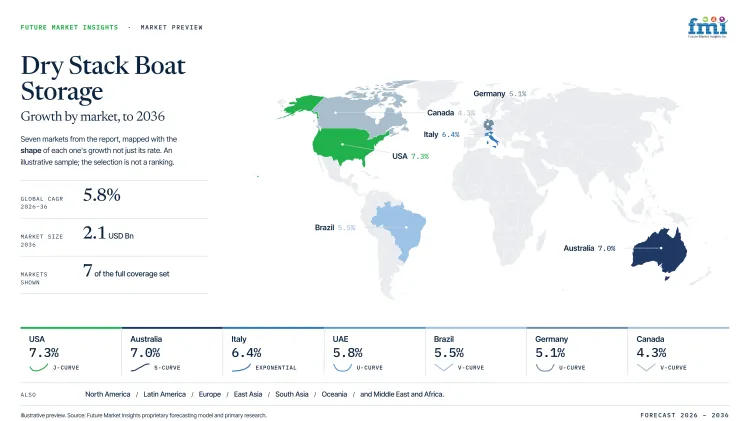Click Italy shape on the map
This screenshot has width=750, height=421.
(492, 140)
